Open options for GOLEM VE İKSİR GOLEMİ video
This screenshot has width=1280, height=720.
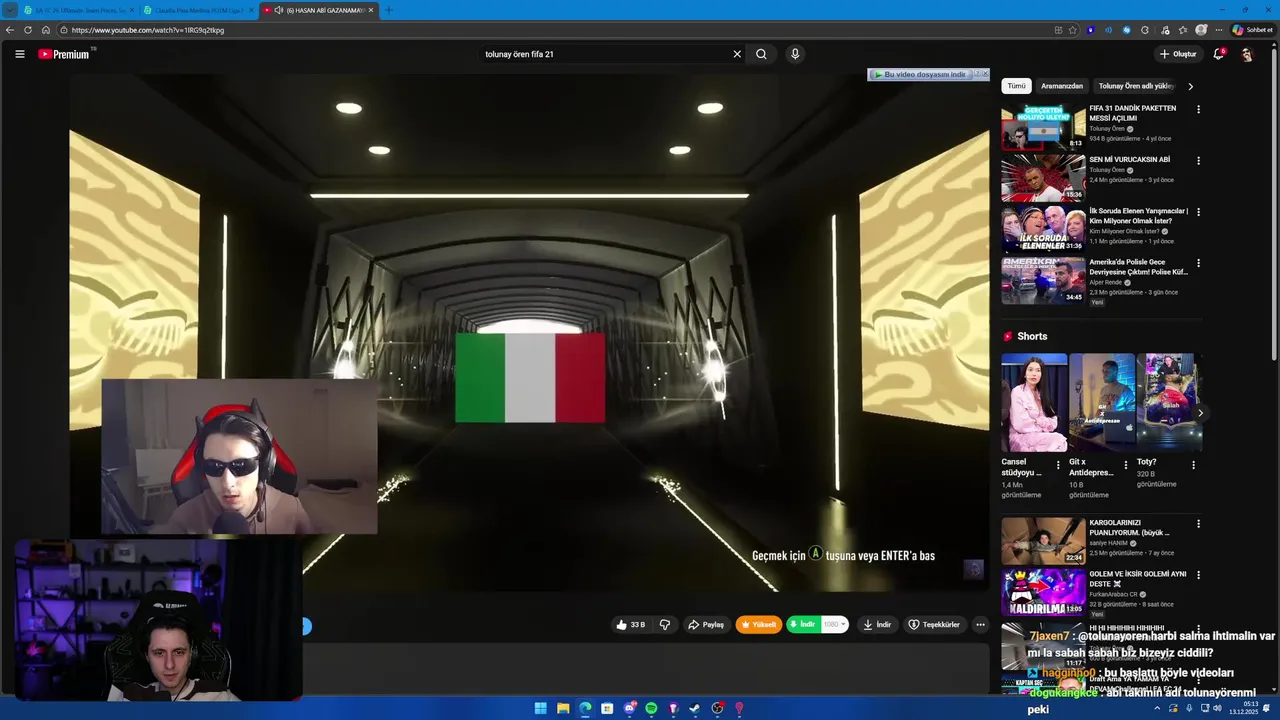coord(1198,575)
